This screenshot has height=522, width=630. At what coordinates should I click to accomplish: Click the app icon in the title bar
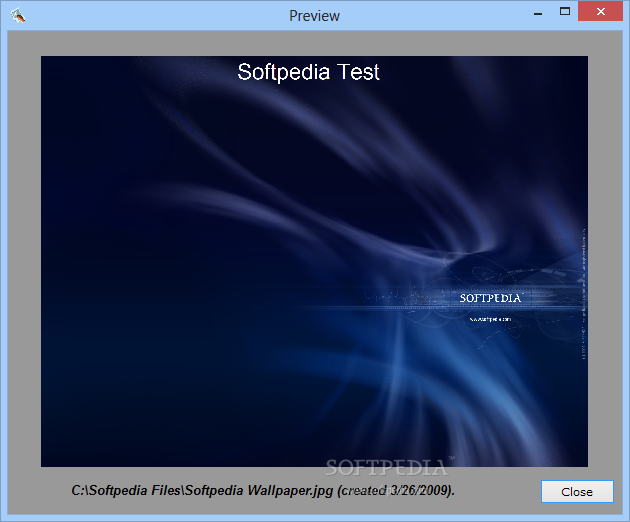click(18, 16)
